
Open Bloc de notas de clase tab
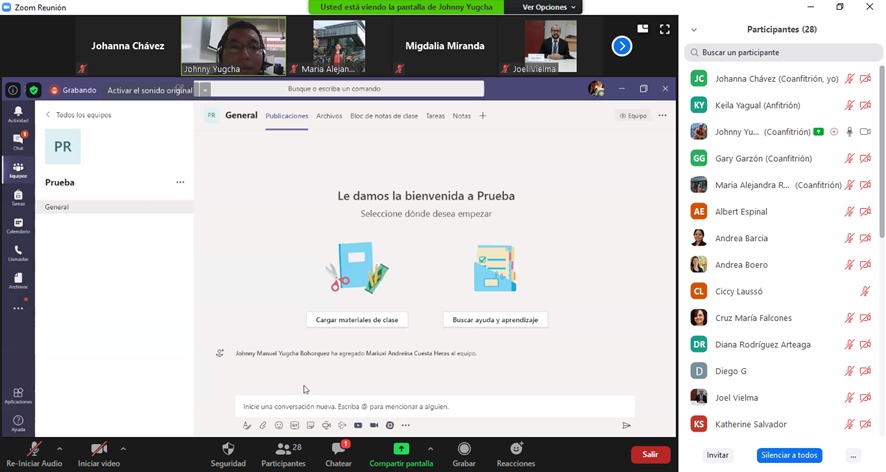tap(384, 116)
